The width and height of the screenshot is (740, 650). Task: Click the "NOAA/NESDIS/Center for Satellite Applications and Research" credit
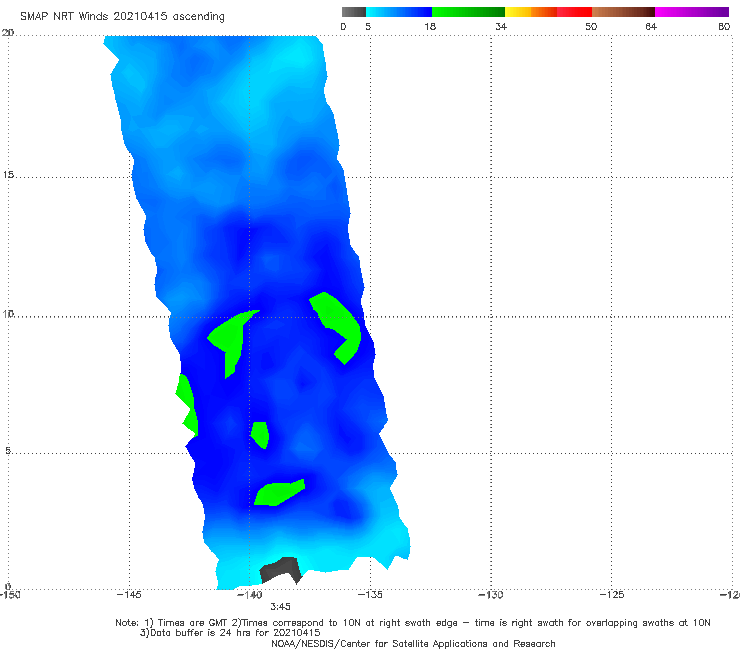point(413,643)
